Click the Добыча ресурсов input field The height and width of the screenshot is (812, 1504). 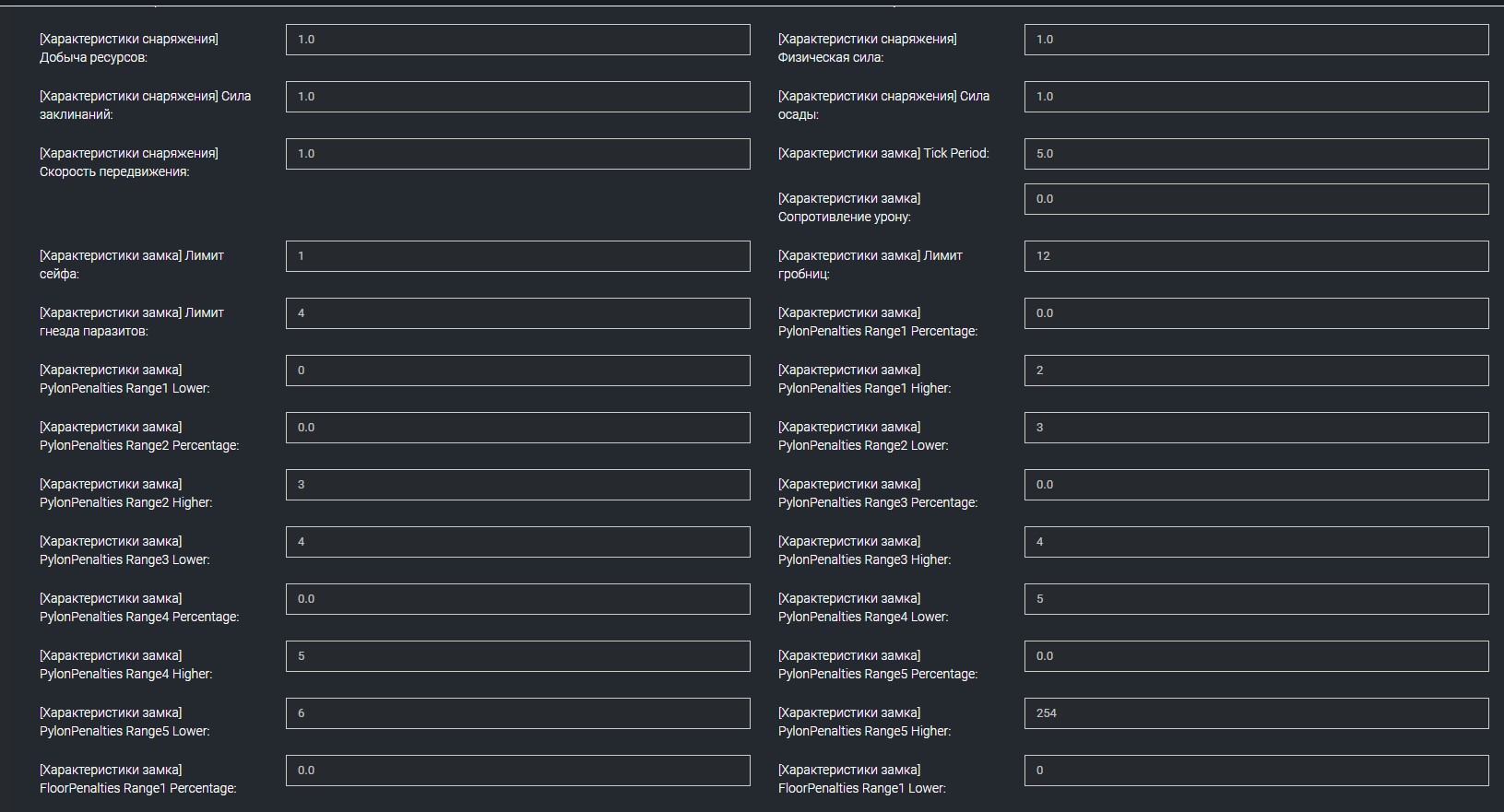[517, 40]
